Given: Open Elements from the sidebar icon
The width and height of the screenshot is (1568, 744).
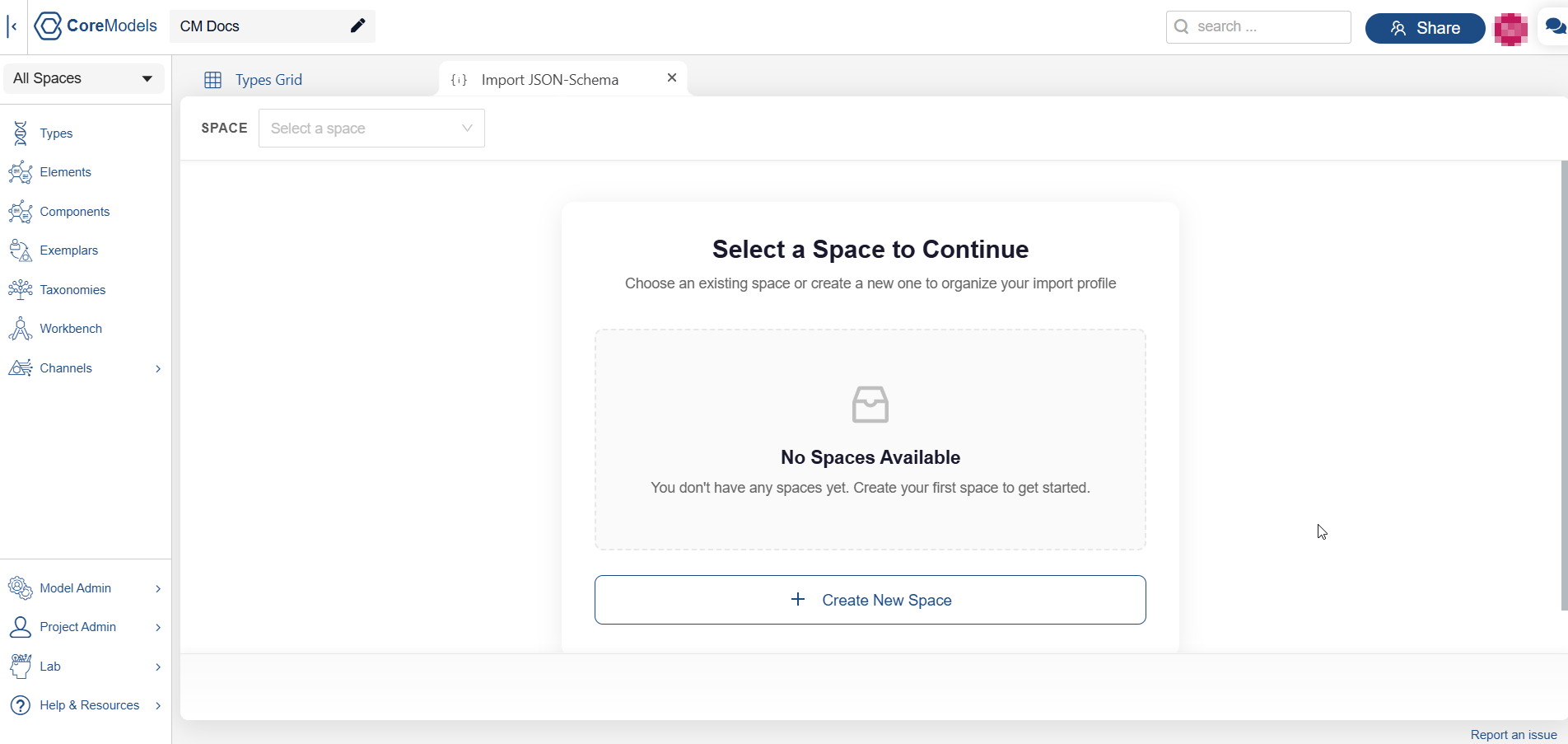Looking at the screenshot, I should pyautogui.click(x=21, y=172).
